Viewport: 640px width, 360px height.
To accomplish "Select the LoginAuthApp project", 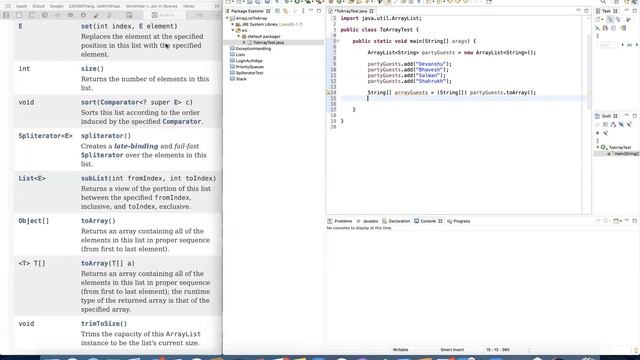I will [x=249, y=61].
